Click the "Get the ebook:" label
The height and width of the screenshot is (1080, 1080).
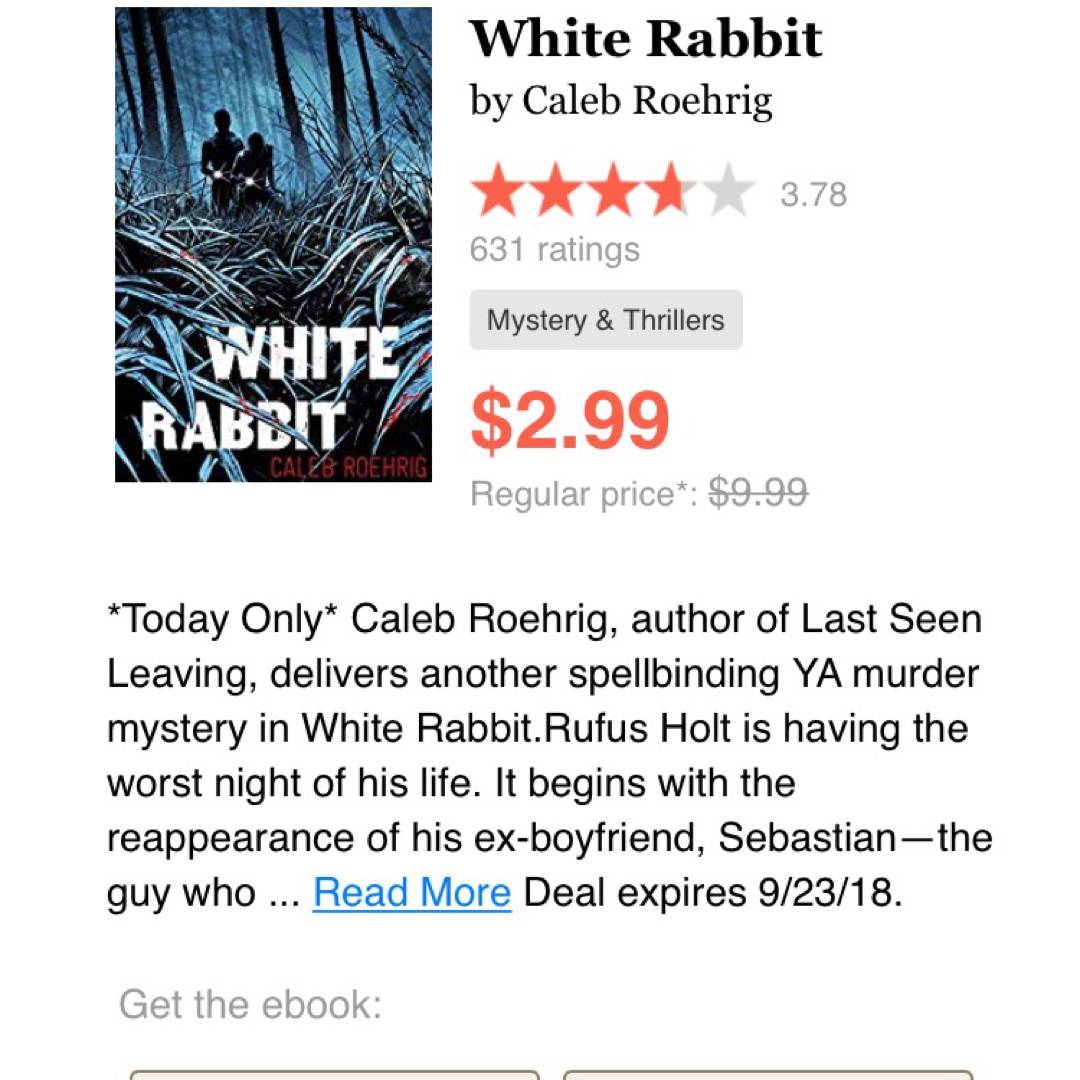[x=250, y=1004]
